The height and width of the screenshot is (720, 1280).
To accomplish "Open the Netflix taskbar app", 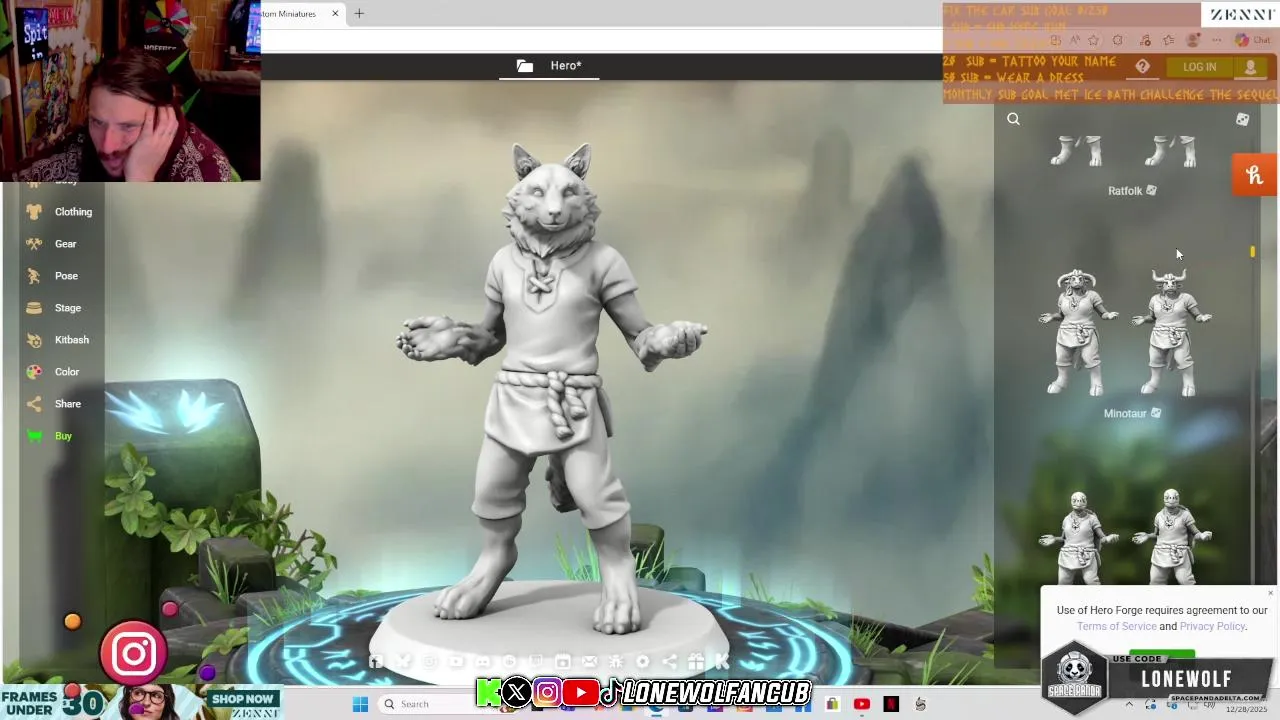I will coord(891,704).
